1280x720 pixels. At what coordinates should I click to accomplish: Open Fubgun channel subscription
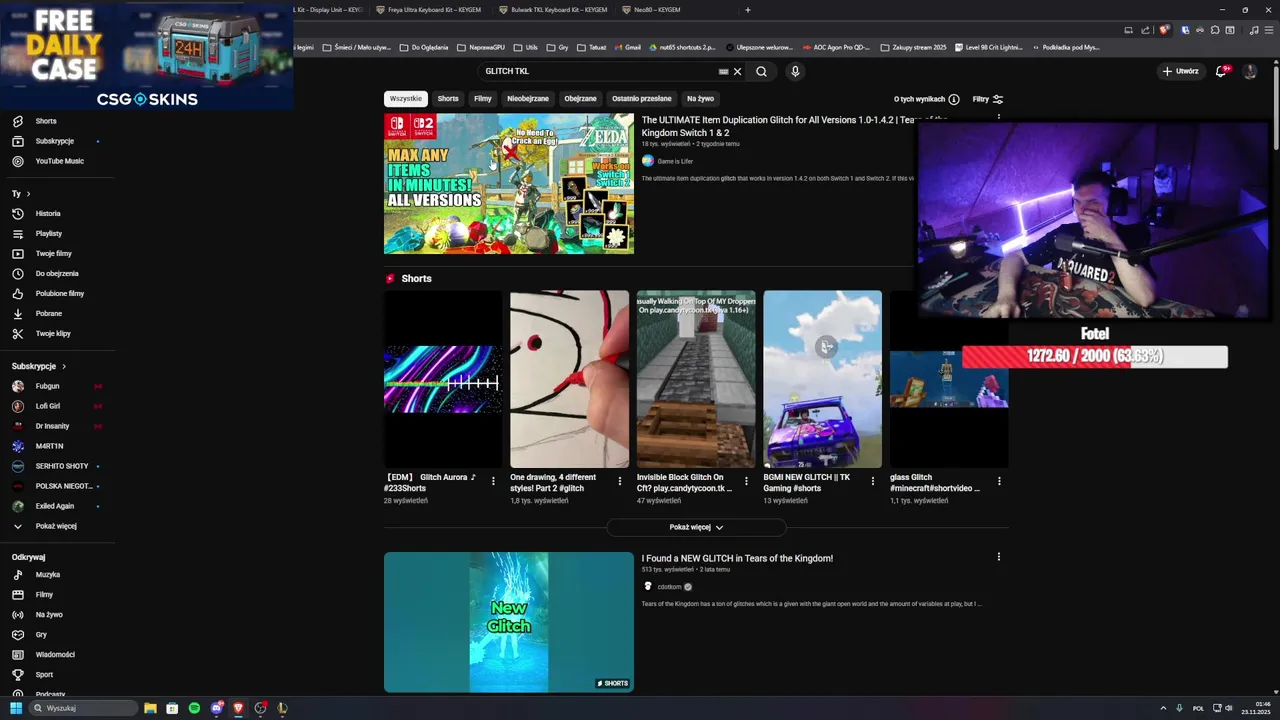click(x=47, y=386)
